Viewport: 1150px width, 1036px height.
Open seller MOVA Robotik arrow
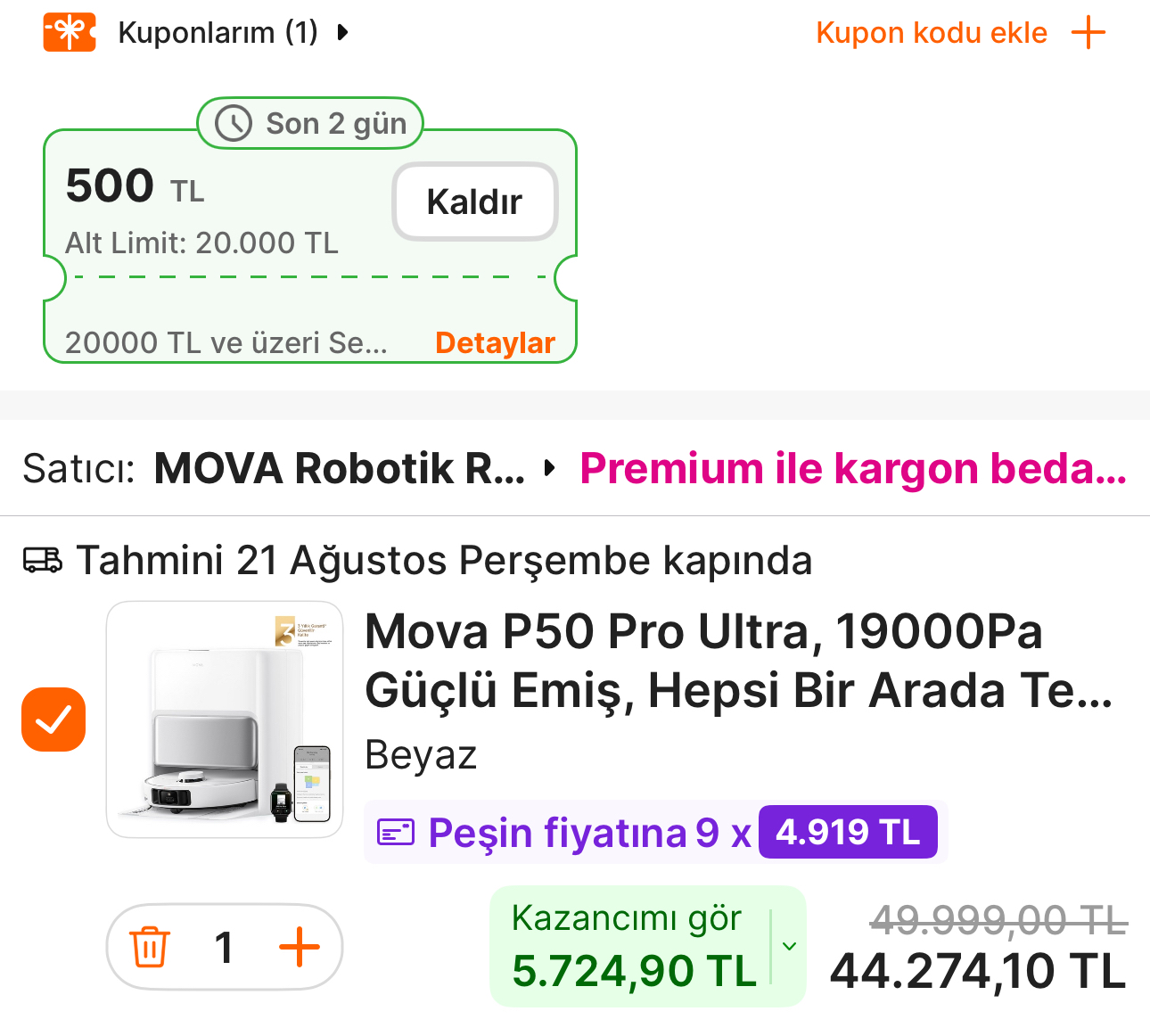coord(550,468)
